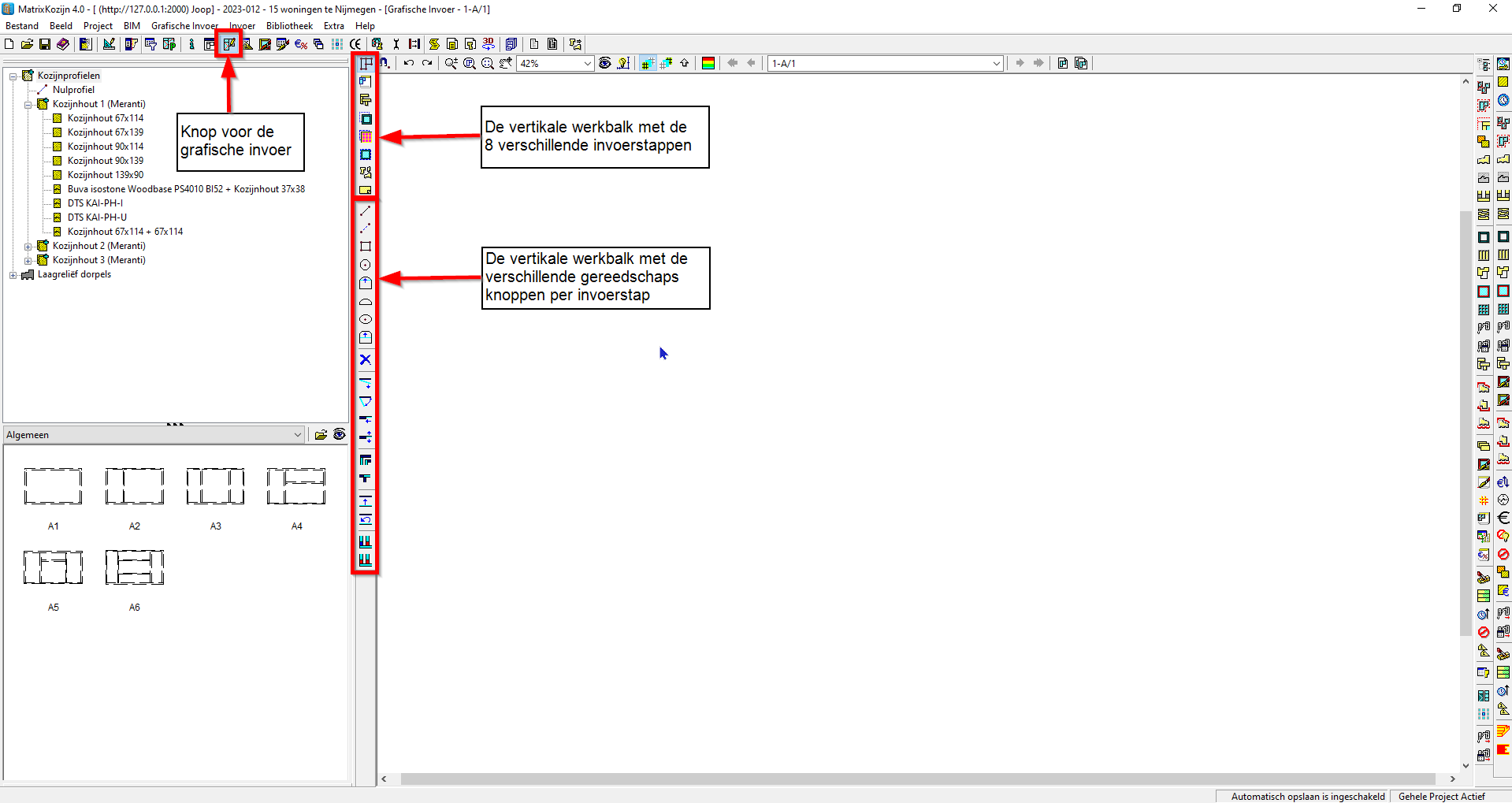Click the blue X delete tool

click(366, 360)
